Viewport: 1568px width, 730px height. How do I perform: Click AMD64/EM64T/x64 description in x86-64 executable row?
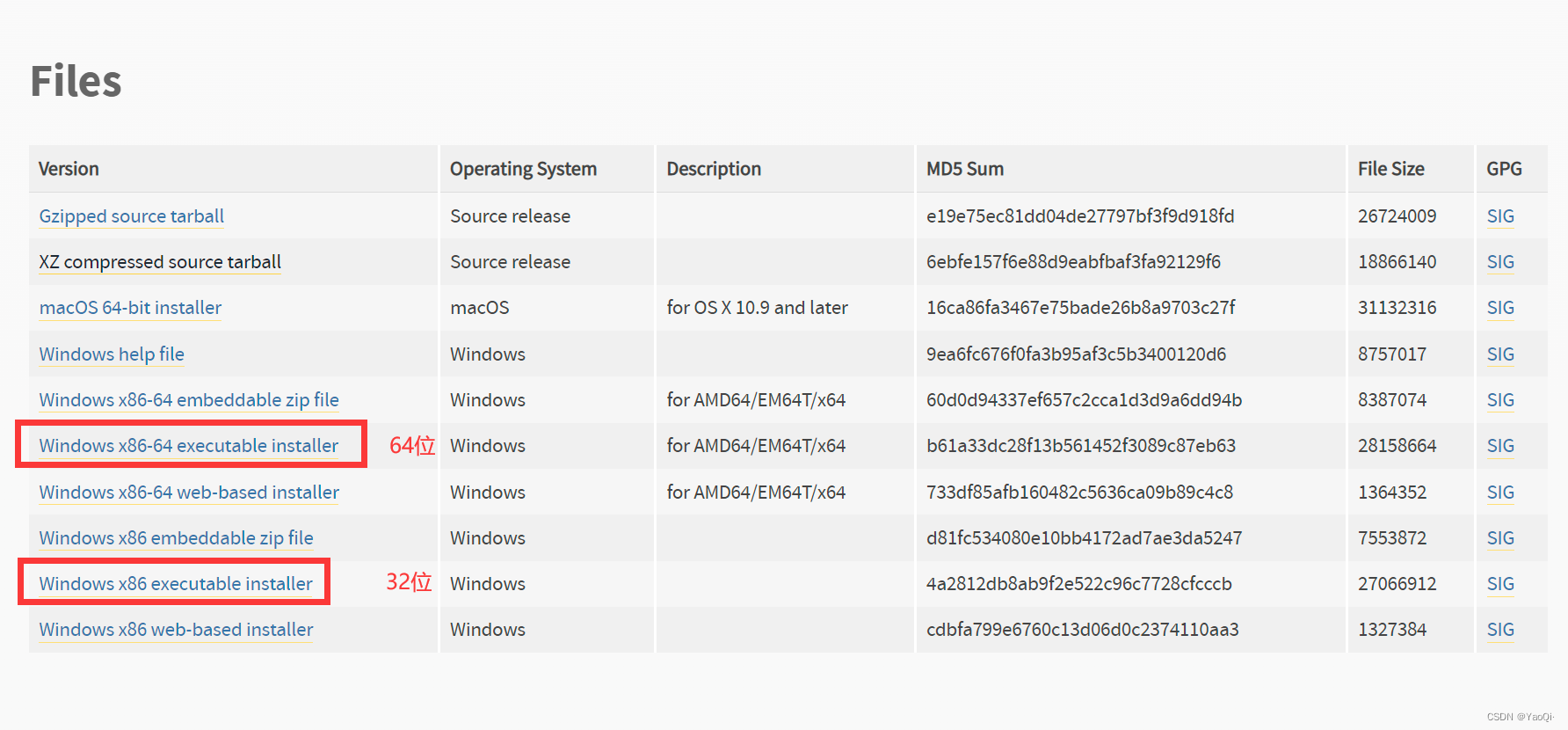756,446
